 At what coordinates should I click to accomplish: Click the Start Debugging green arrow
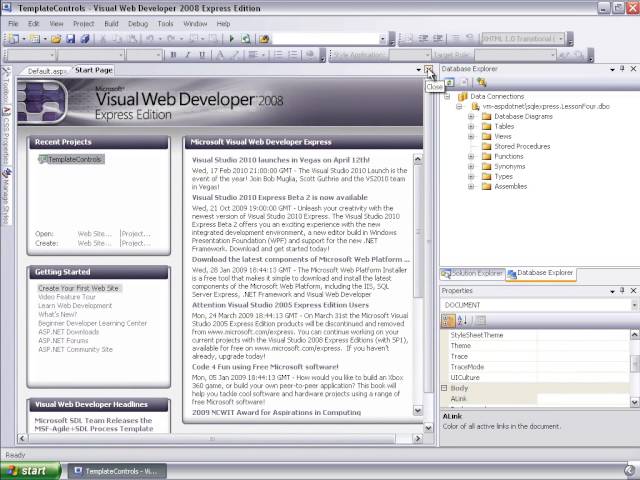tap(231, 39)
